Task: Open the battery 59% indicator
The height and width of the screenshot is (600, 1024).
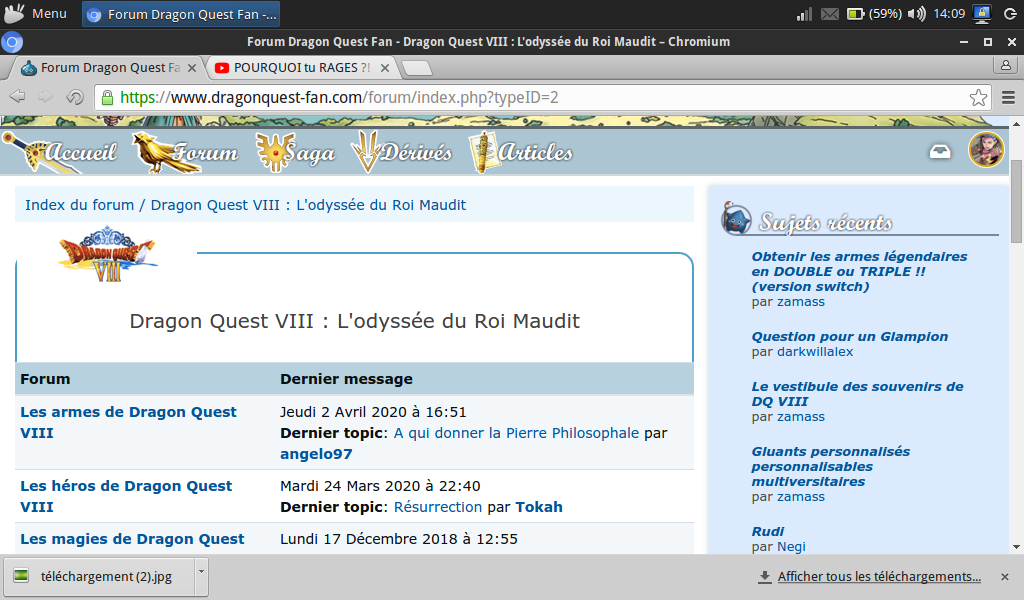Action: [874, 14]
